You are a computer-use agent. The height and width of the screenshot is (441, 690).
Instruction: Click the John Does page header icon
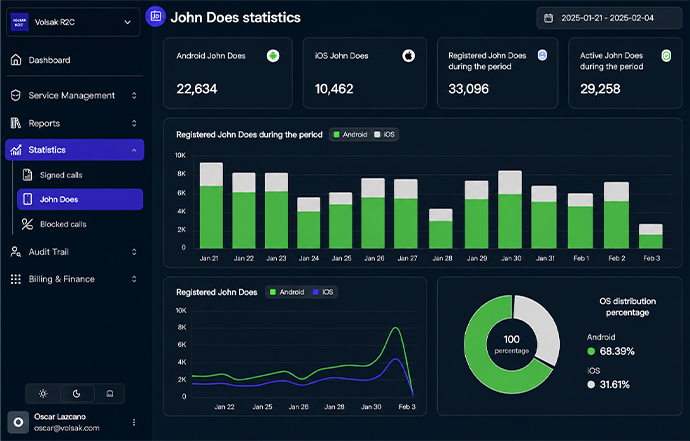(x=155, y=16)
